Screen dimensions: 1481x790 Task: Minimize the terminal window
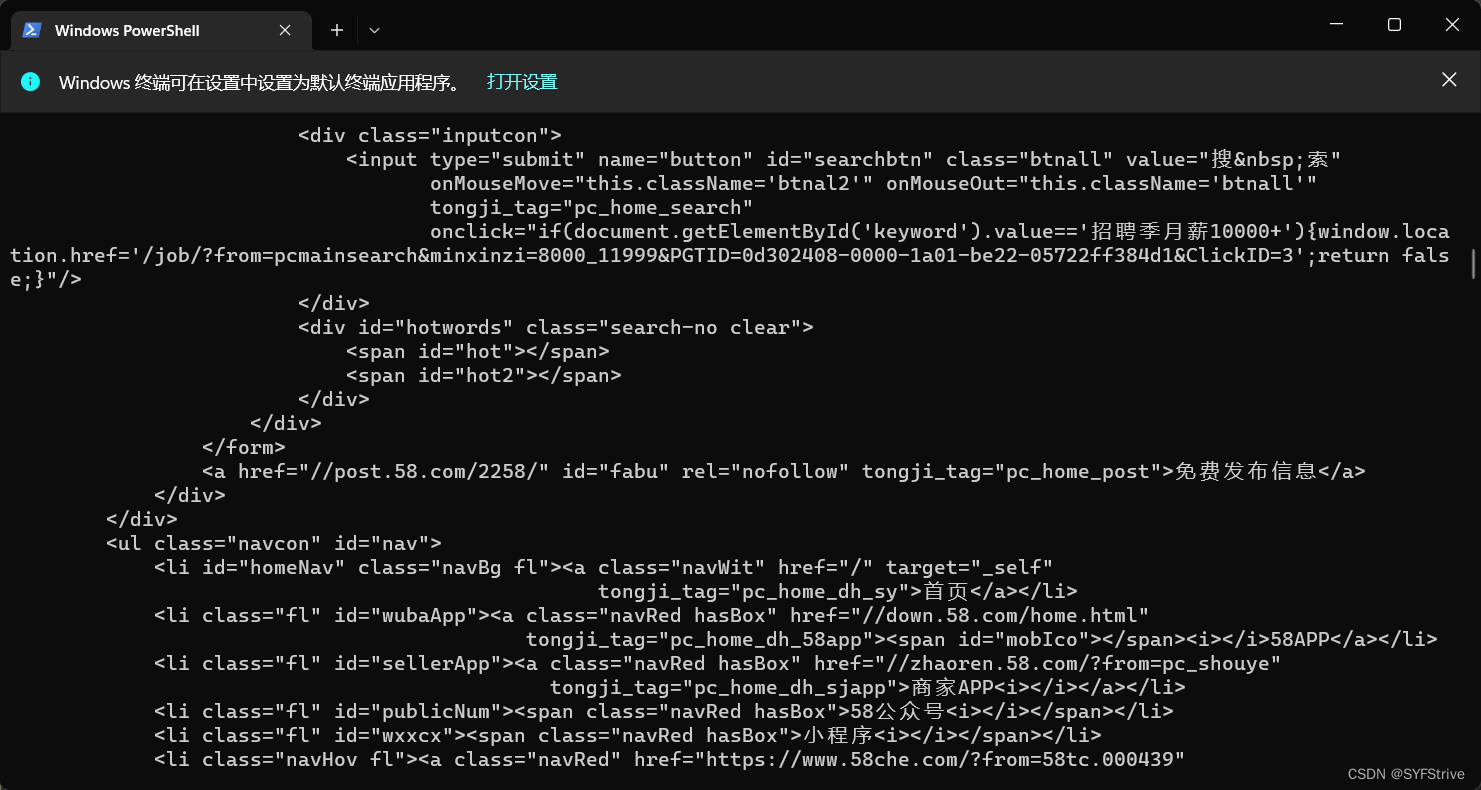point(1336,25)
